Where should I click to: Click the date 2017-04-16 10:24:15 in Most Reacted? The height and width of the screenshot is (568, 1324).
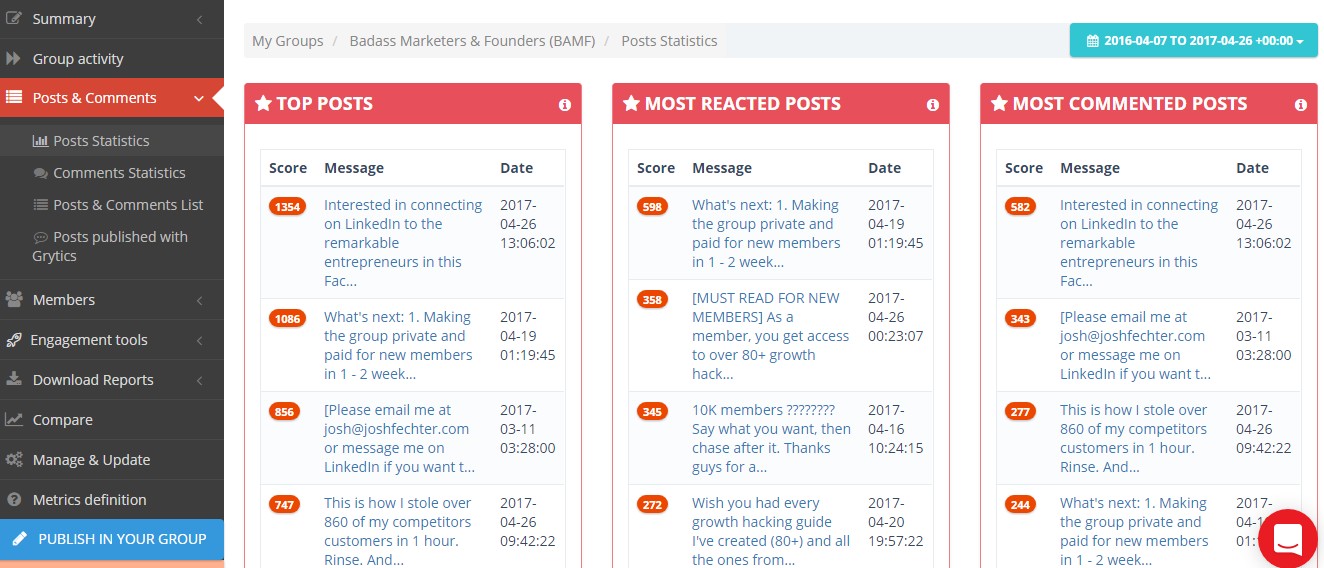(x=895, y=429)
